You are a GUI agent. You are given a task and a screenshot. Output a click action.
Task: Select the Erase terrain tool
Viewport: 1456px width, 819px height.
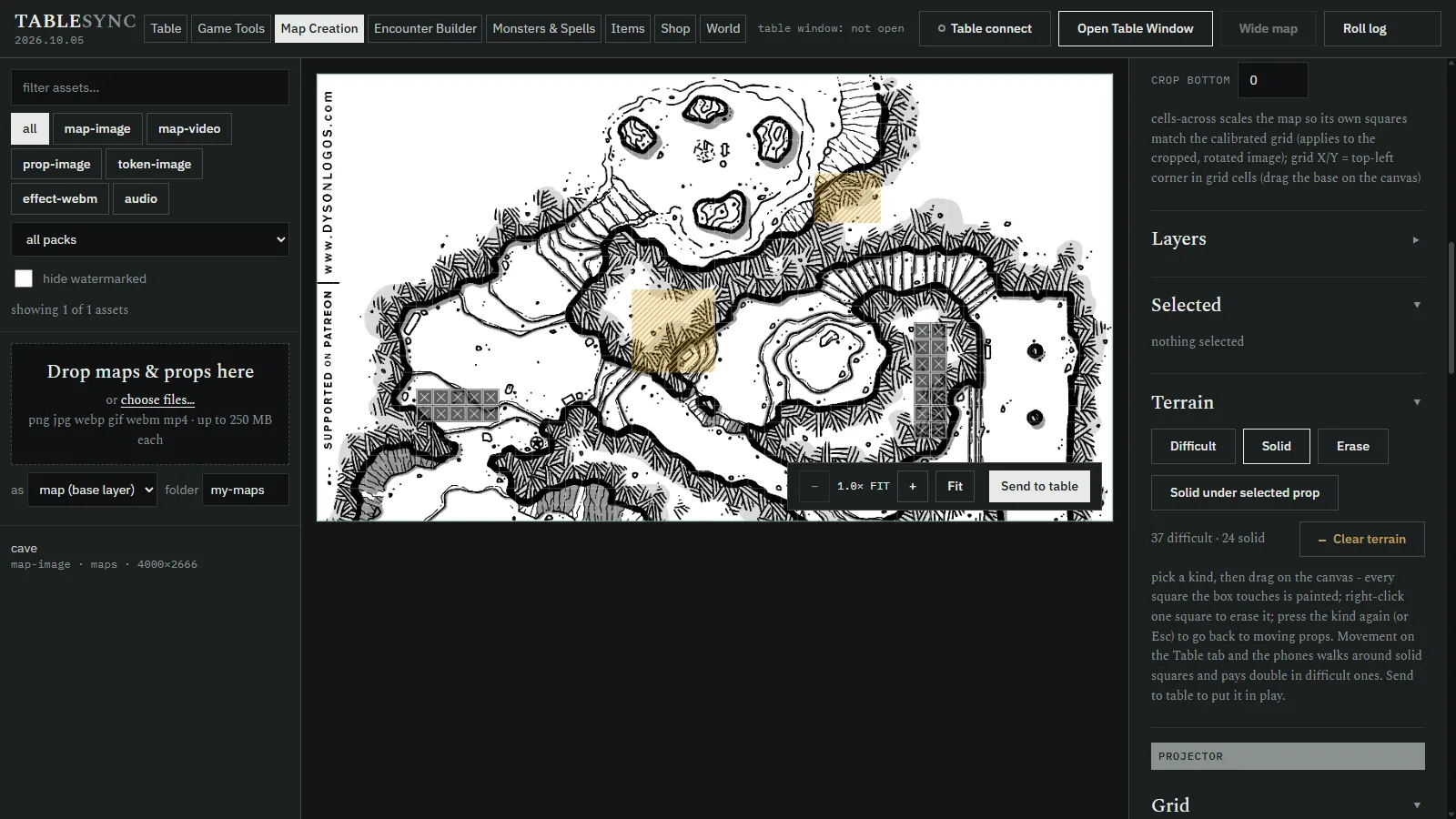[x=1352, y=446]
